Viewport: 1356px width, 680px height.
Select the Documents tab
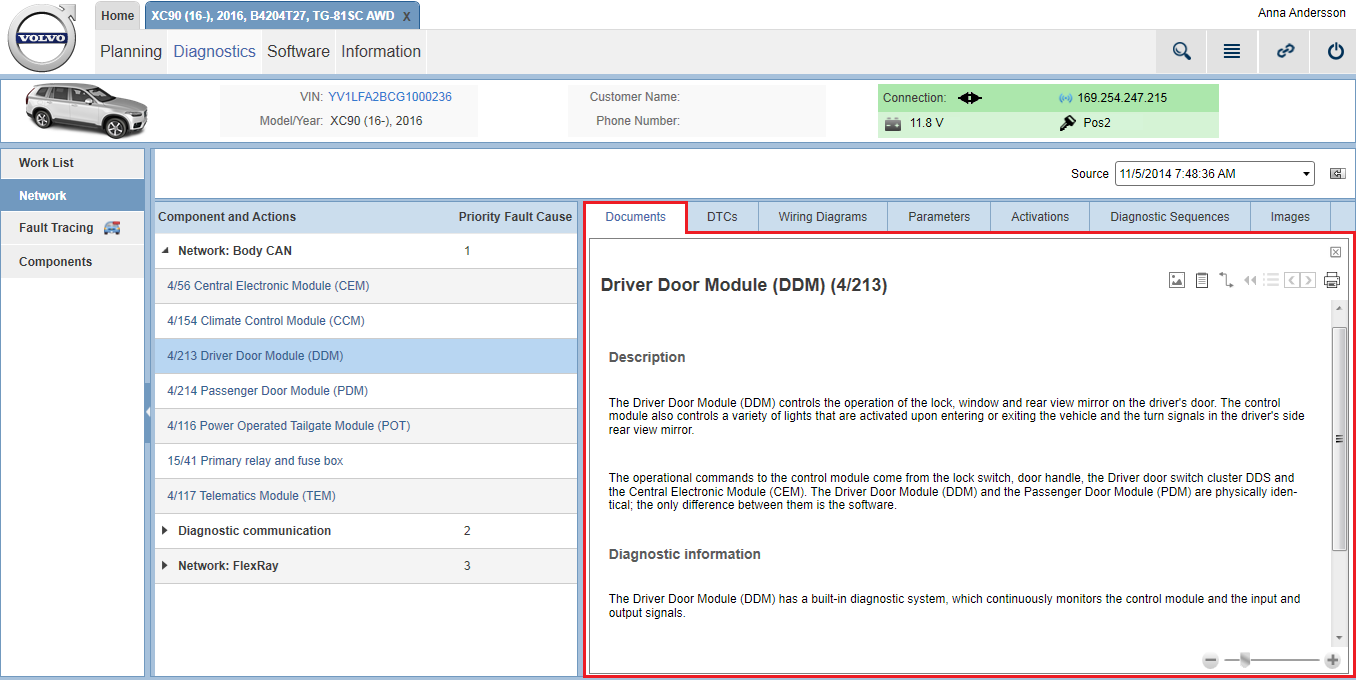click(636, 217)
